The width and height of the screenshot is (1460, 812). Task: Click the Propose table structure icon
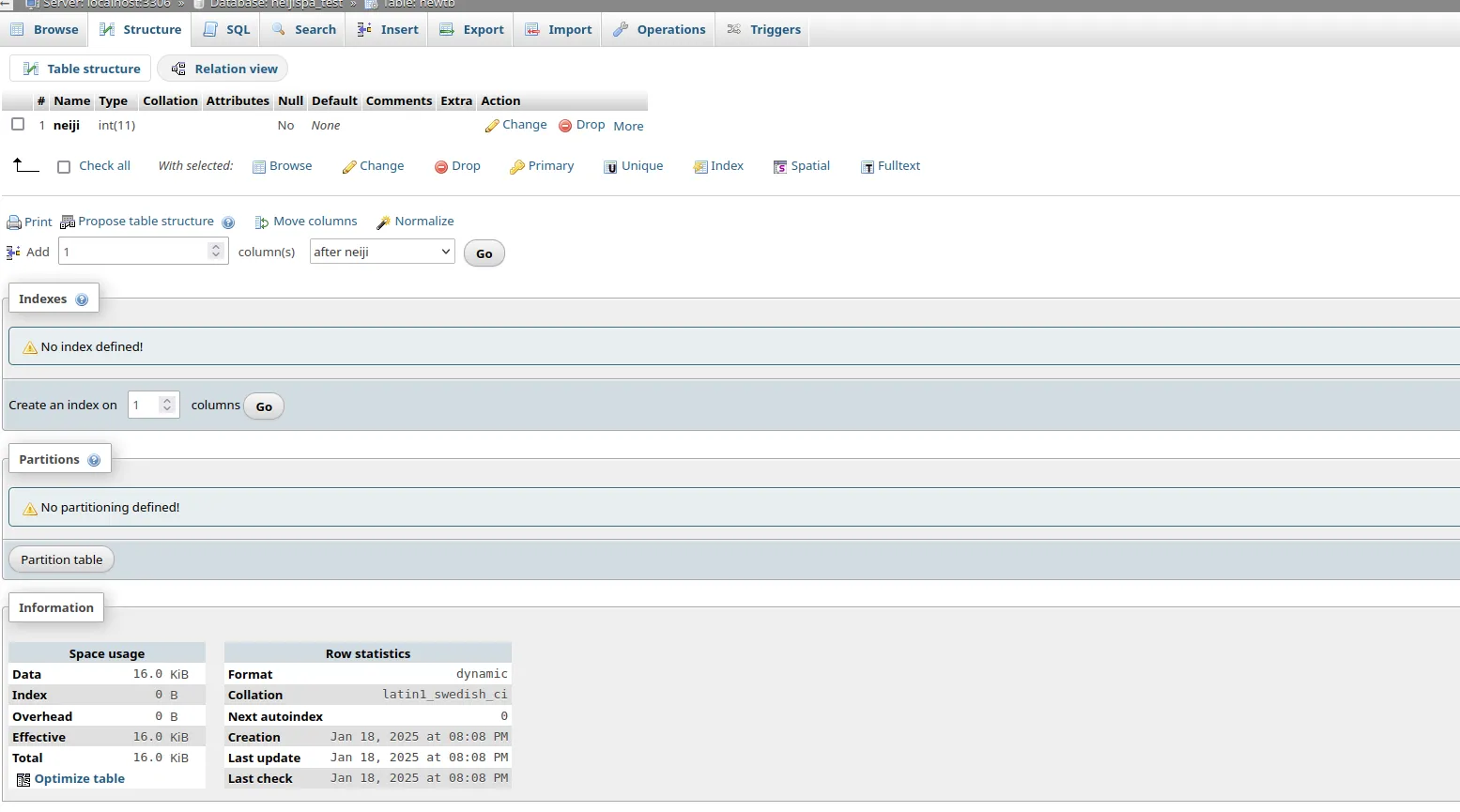[68, 222]
